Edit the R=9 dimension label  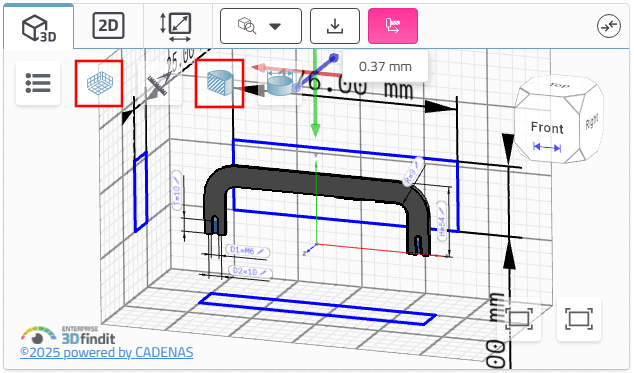[413, 172]
